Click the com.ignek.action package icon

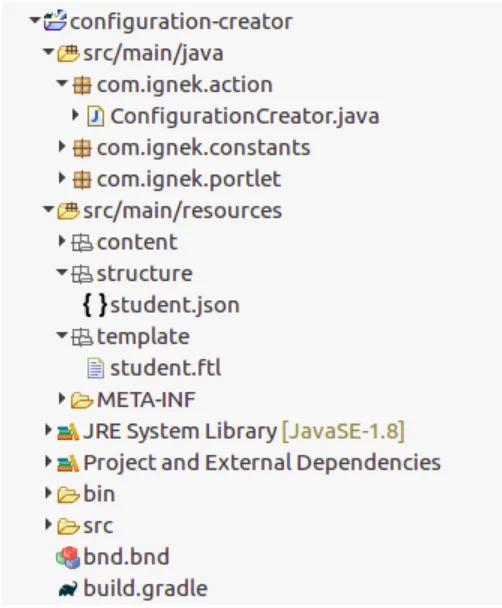82,85
